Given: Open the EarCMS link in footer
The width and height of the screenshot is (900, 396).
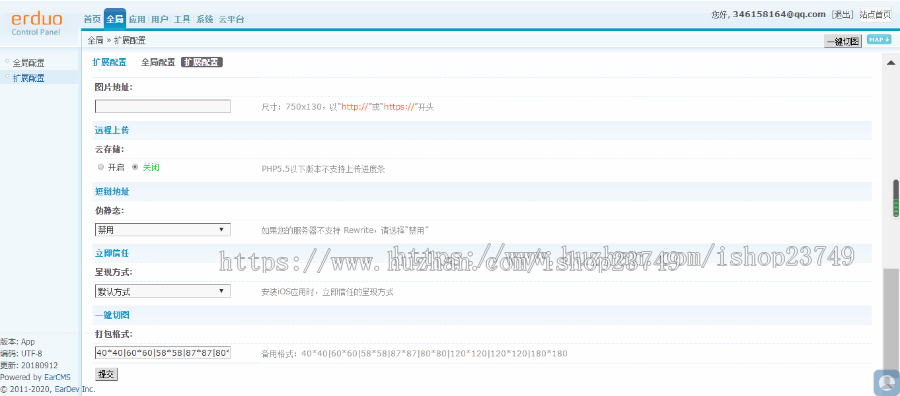Looking at the screenshot, I should pyautogui.click(x=57, y=377).
